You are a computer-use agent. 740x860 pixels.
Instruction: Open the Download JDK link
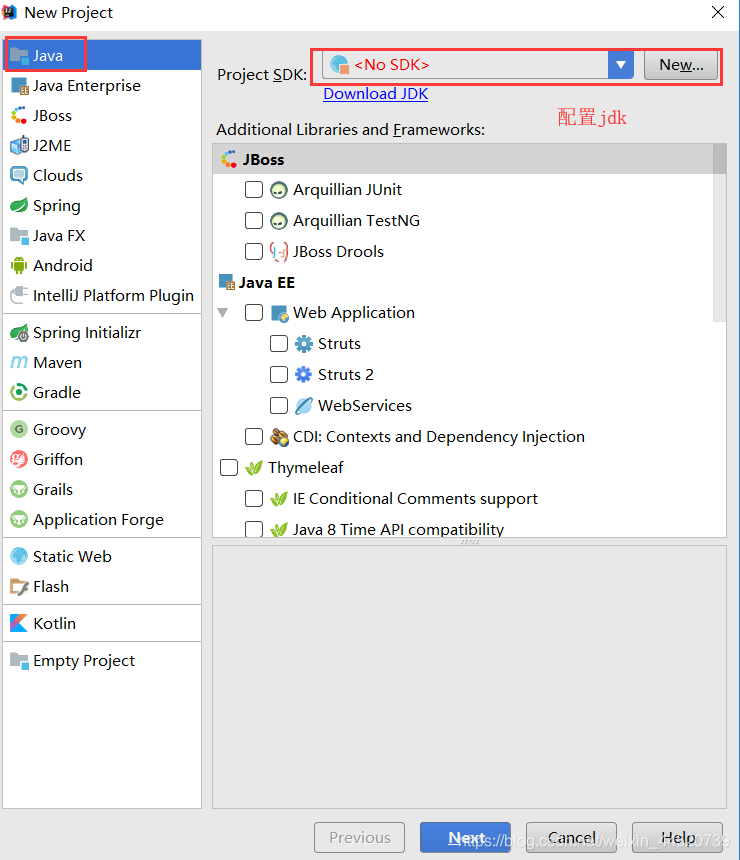tap(376, 94)
